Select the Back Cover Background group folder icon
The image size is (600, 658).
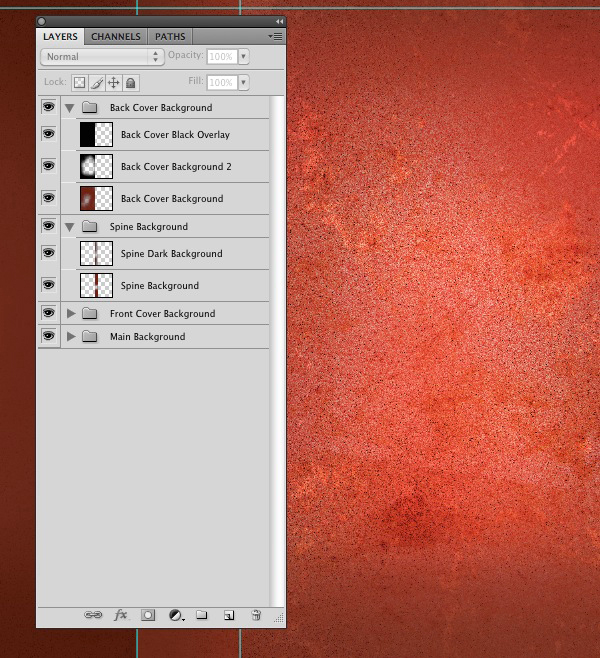point(89,107)
